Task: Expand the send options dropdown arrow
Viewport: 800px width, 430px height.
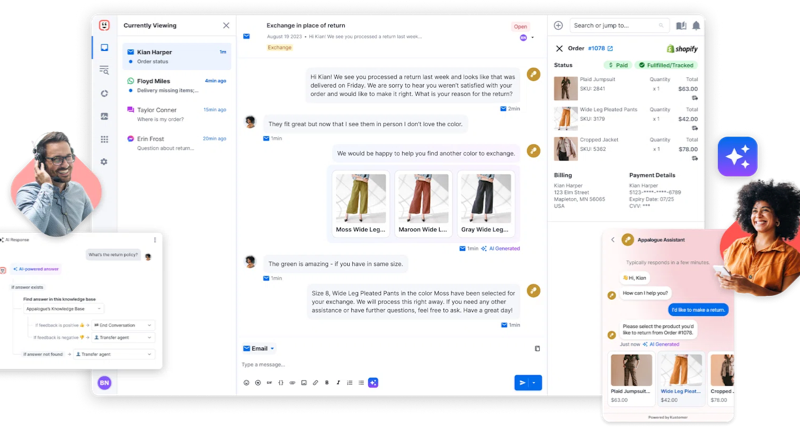Action: (x=535, y=383)
